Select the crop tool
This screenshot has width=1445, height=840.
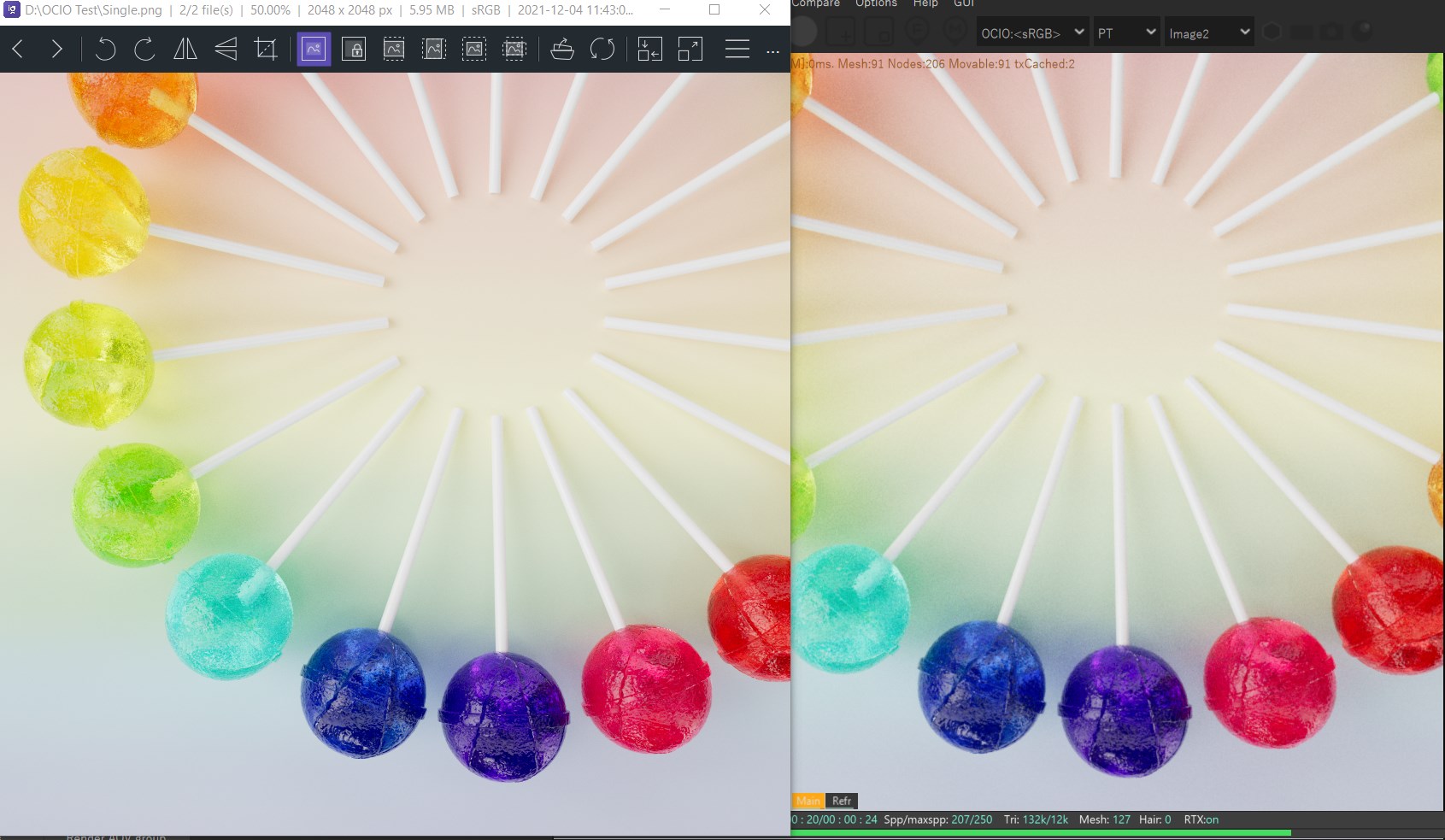(x=266, y=50)
